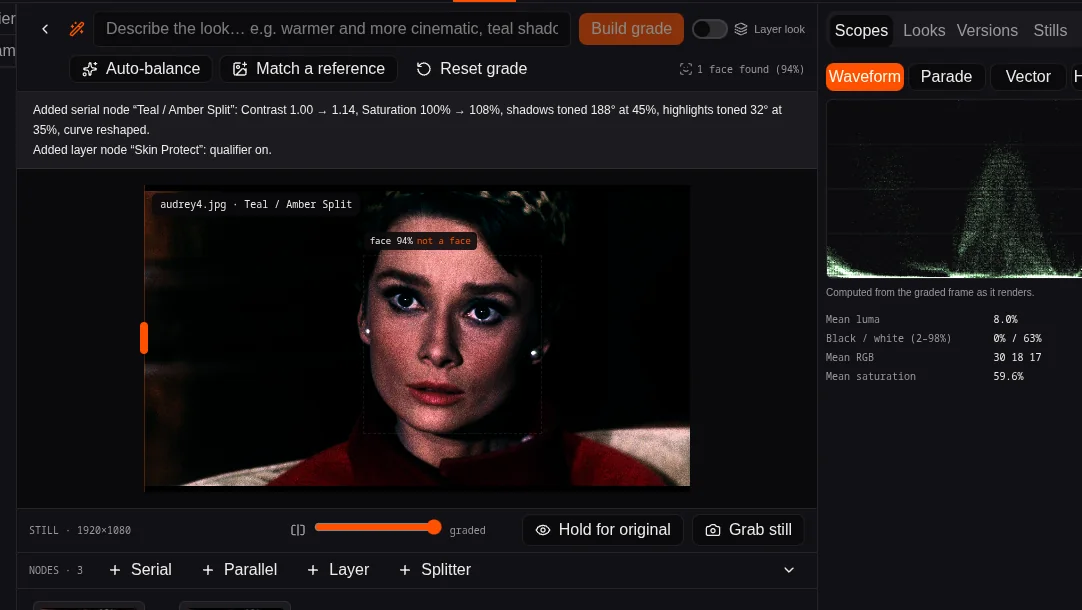Click Grab still button

748,530
